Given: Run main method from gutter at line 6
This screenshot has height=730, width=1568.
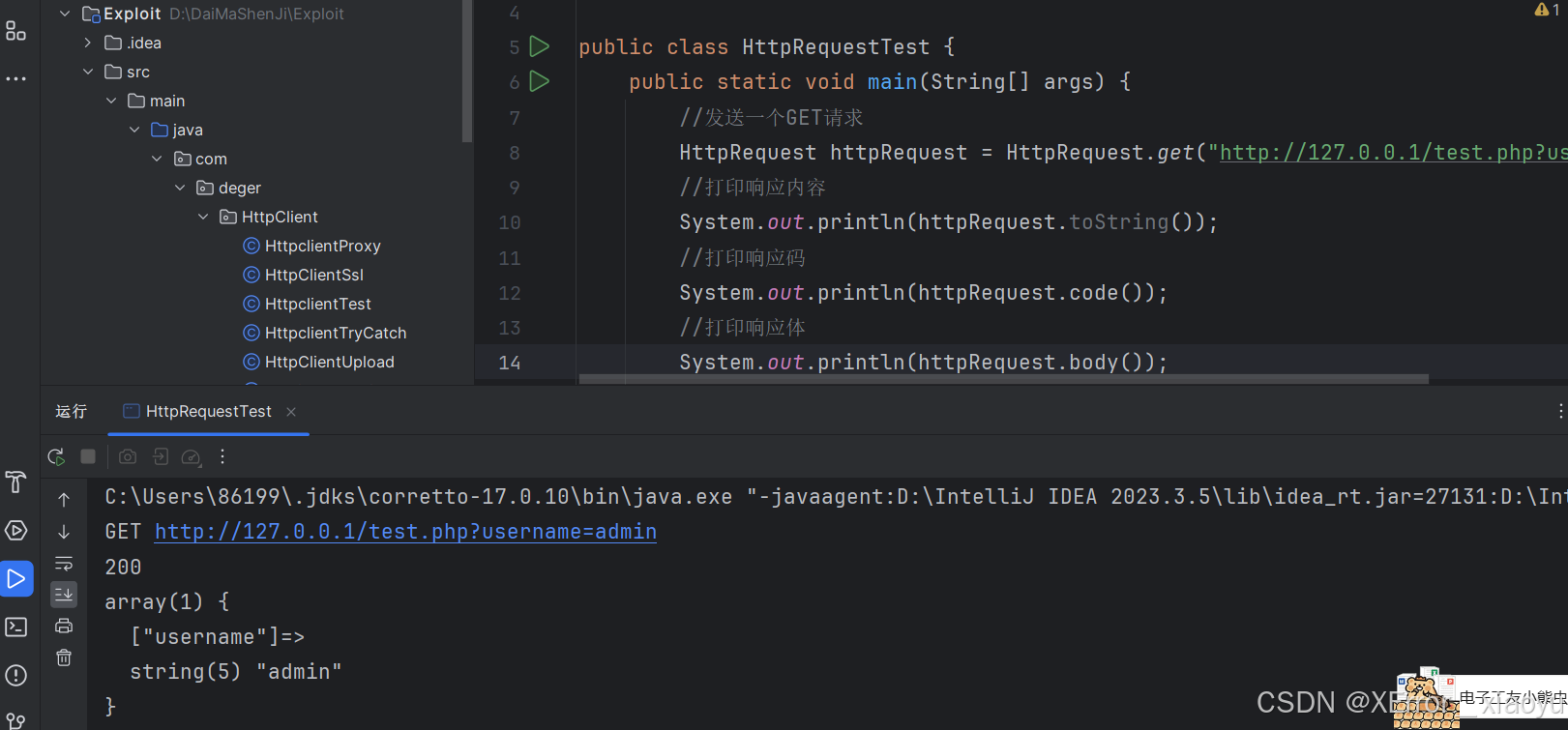Looking at the screenshot, I should 540,82.
